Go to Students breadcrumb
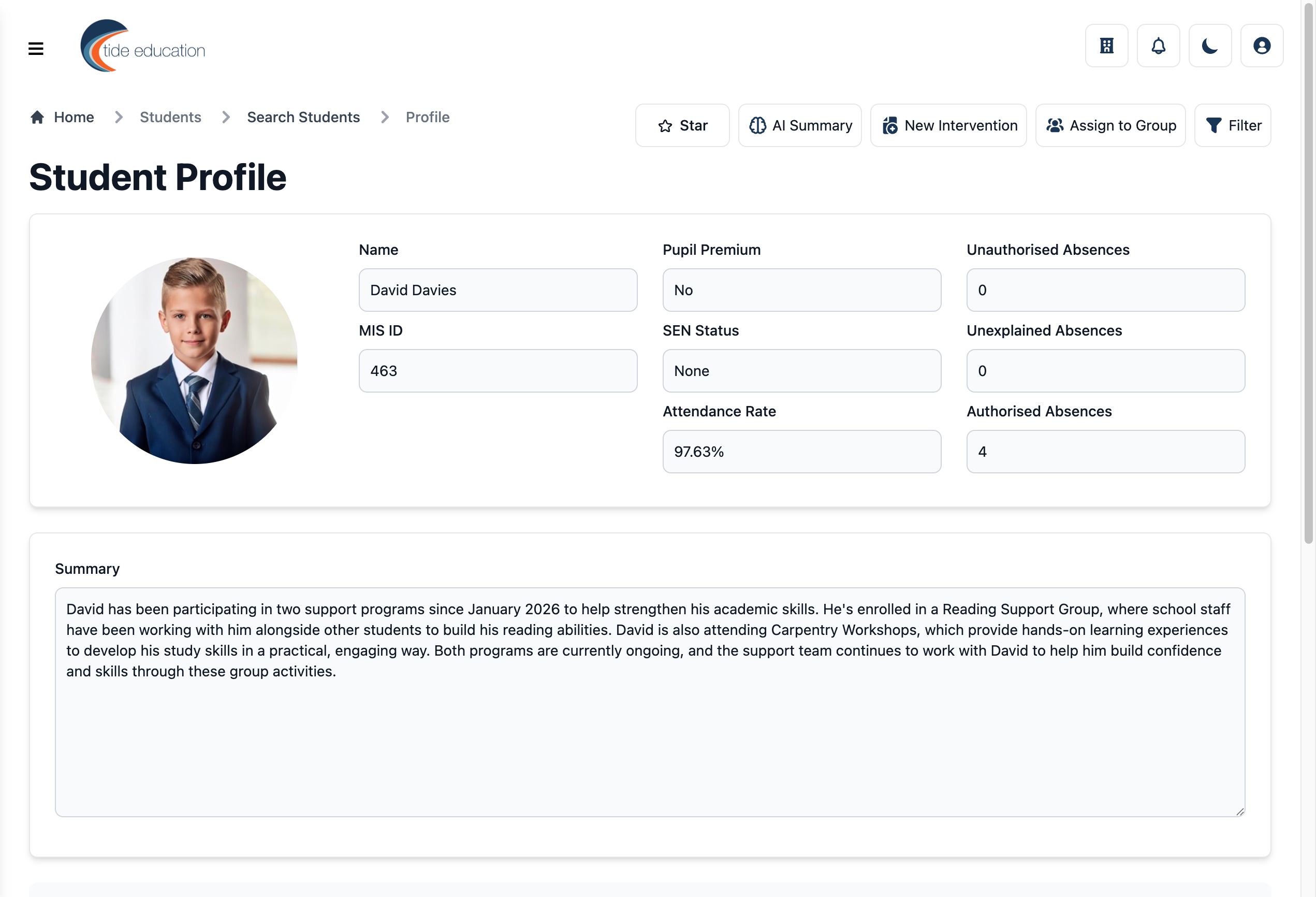Image resolution: width=1316 pixels, height=897 pixels. click(x=170, y=117)
